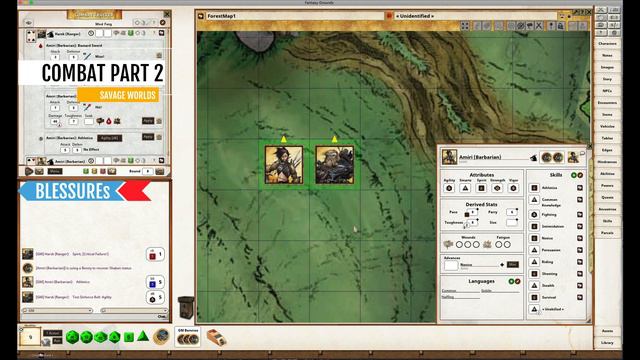640x360 pixels.
Task: Open the Powers sidebar tab
Action: pos(607,186)
